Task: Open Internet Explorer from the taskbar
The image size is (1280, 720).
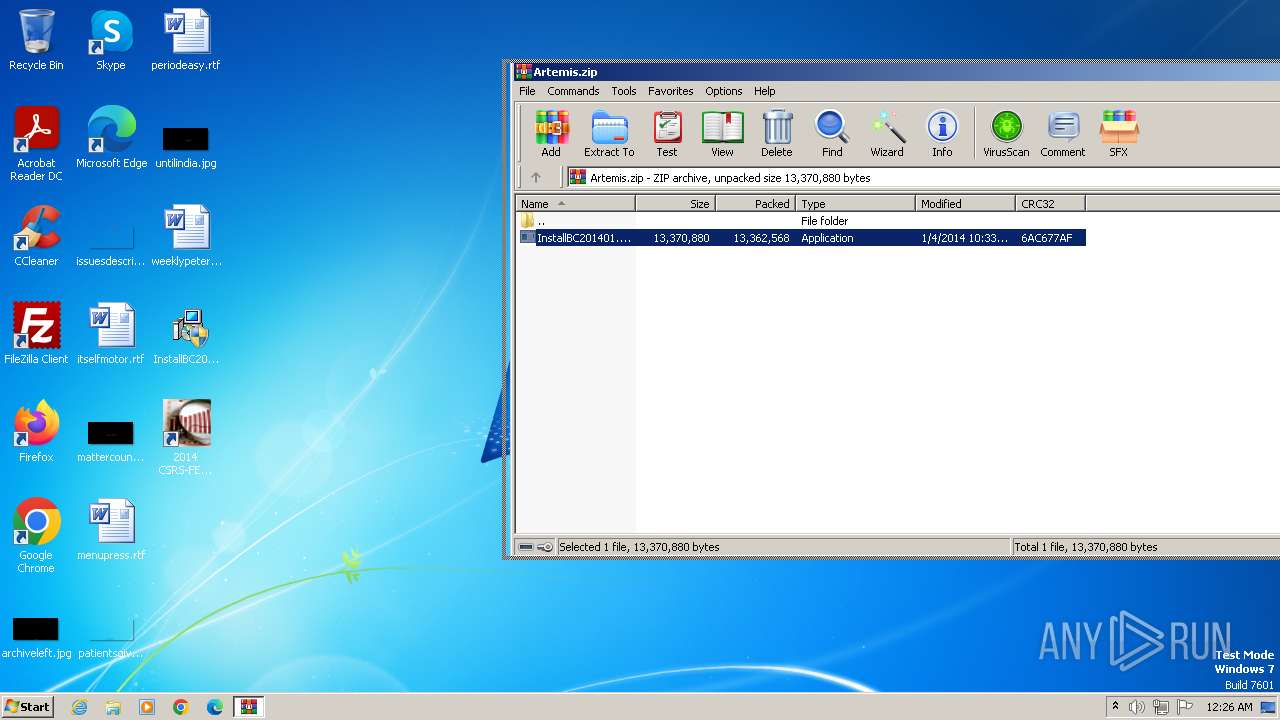Action: tap(79, 707)
